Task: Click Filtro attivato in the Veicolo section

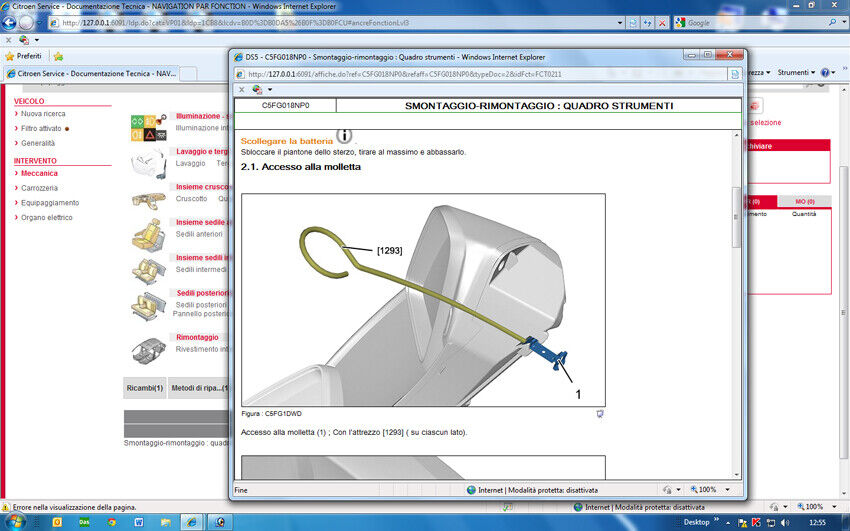Action: click(x=41, y=128)
